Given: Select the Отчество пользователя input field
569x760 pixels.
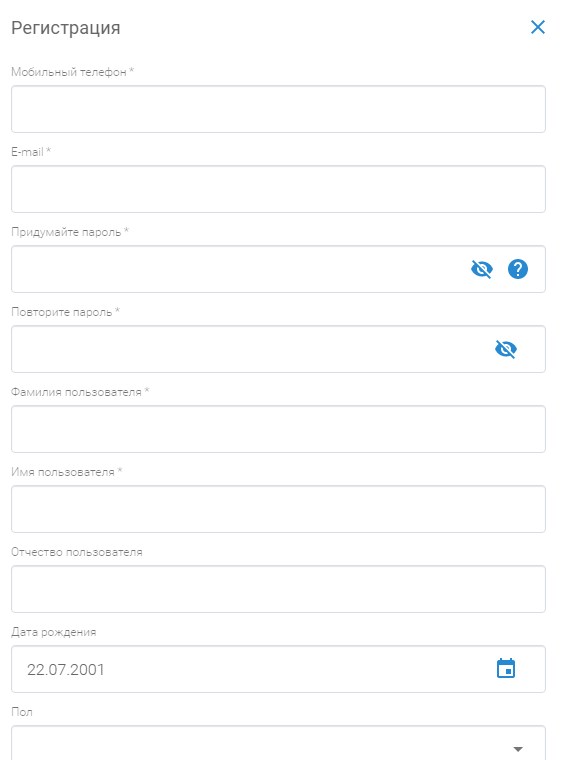Looking at the screenshot, I should (x=278, y=589).
